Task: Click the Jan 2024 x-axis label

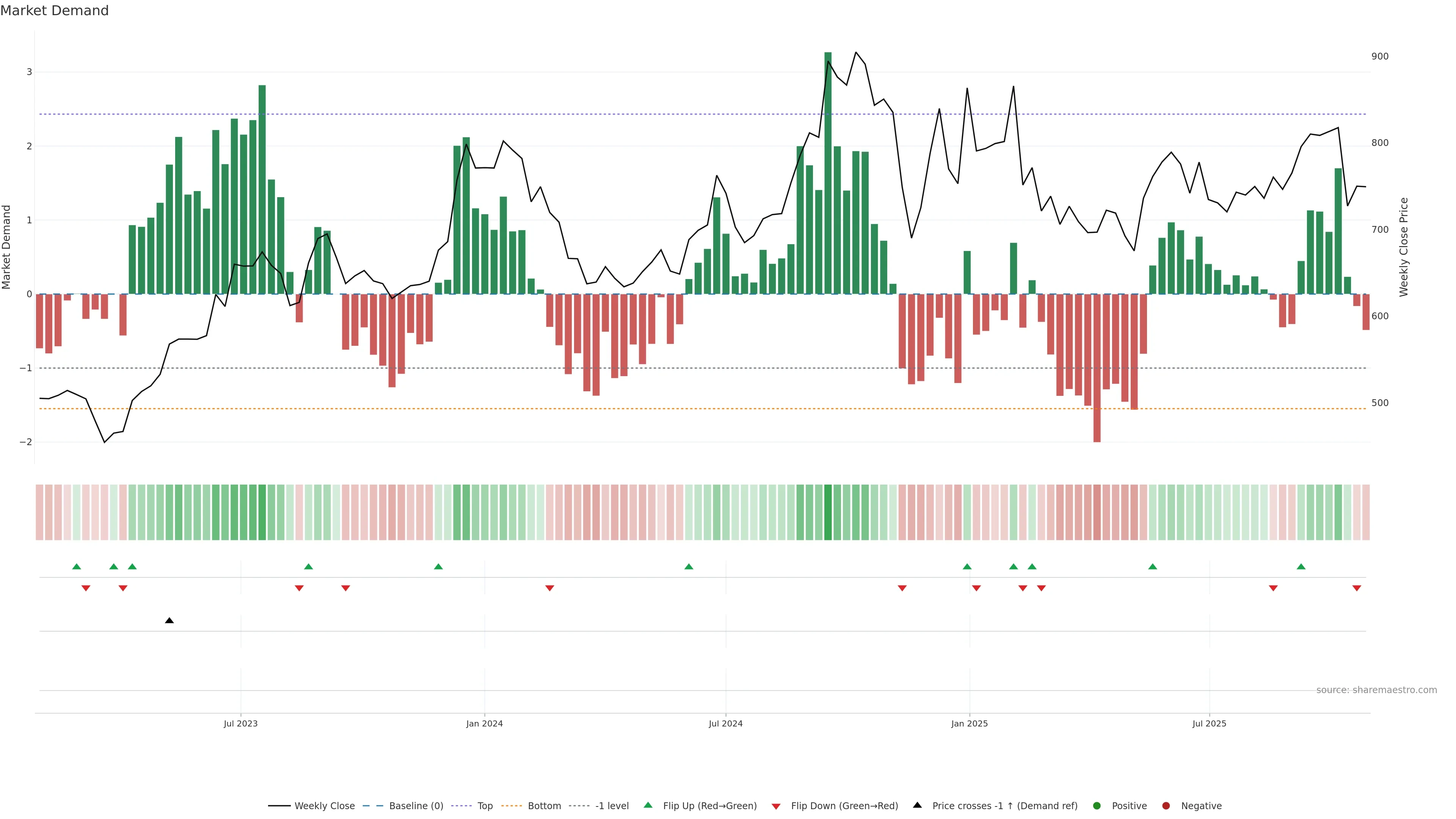Action: point(485,723)
